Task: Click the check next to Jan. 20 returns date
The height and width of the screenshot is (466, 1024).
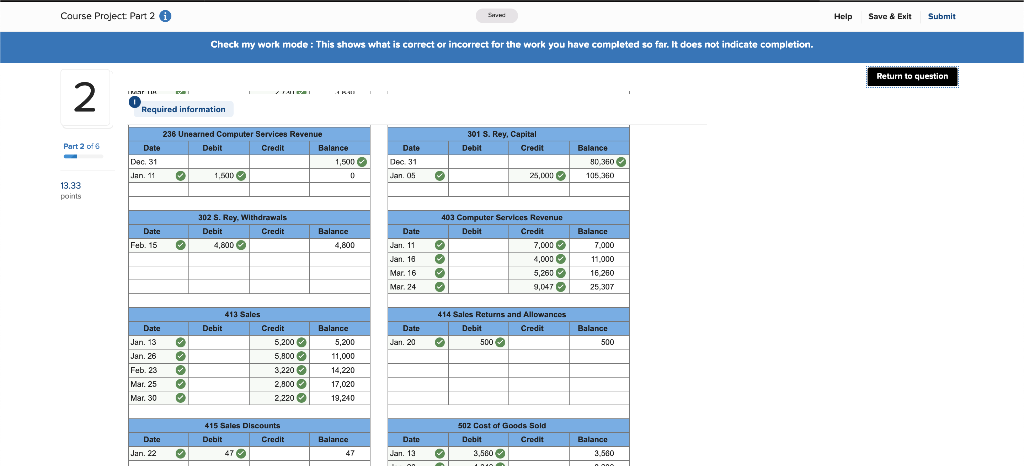Action: [440, 342]
